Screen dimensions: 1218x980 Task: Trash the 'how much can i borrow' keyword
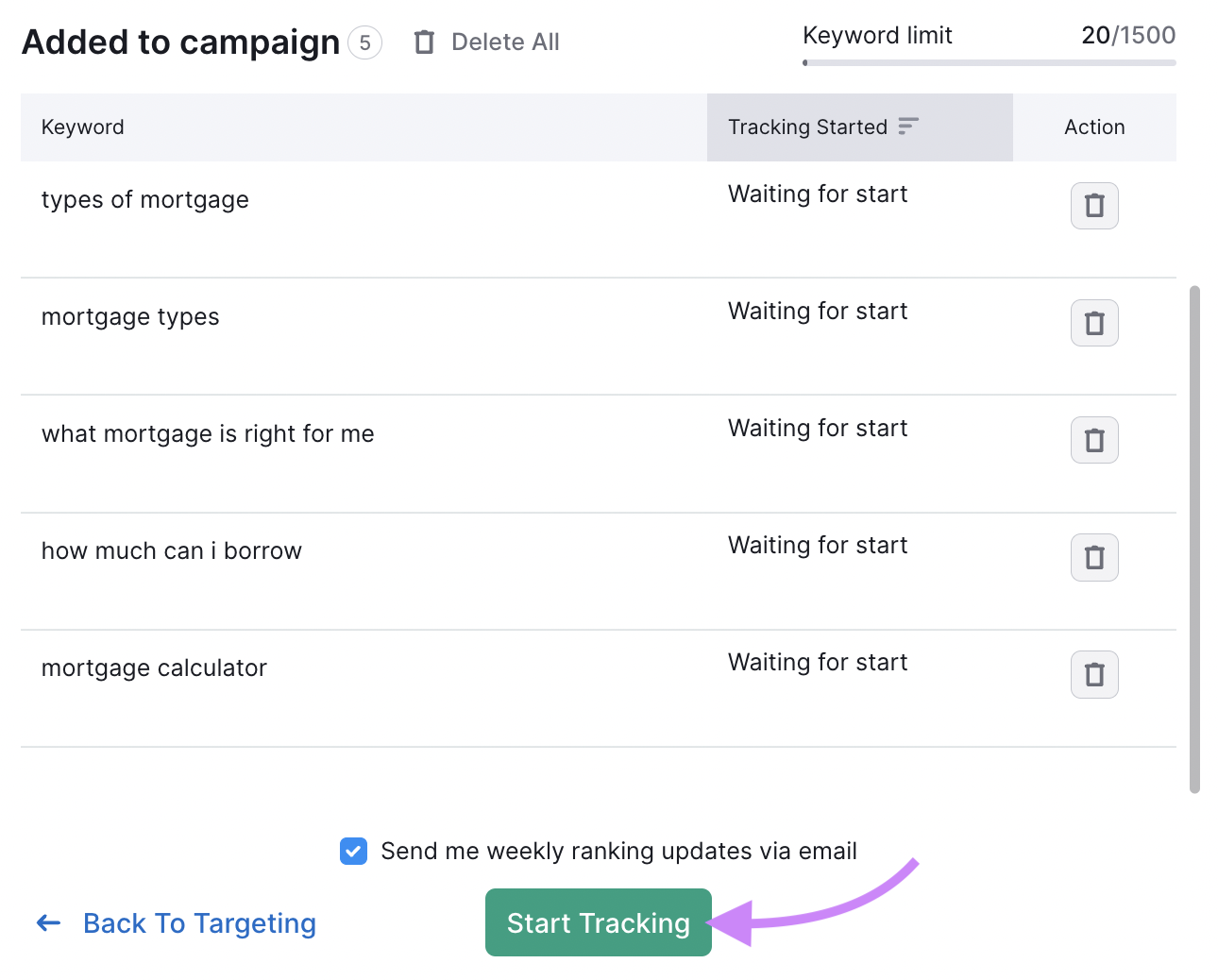[1093, 557]
